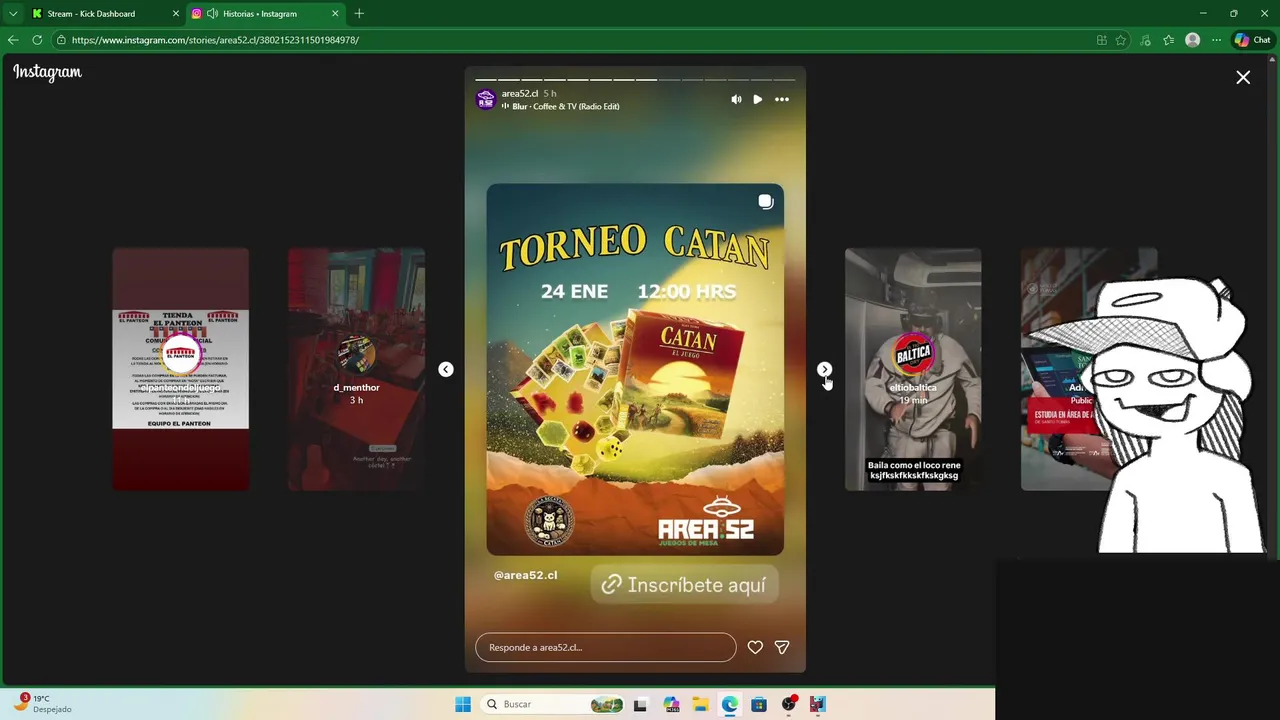
Task: Close the stories viewer
Action: (x=1243, y=77)
